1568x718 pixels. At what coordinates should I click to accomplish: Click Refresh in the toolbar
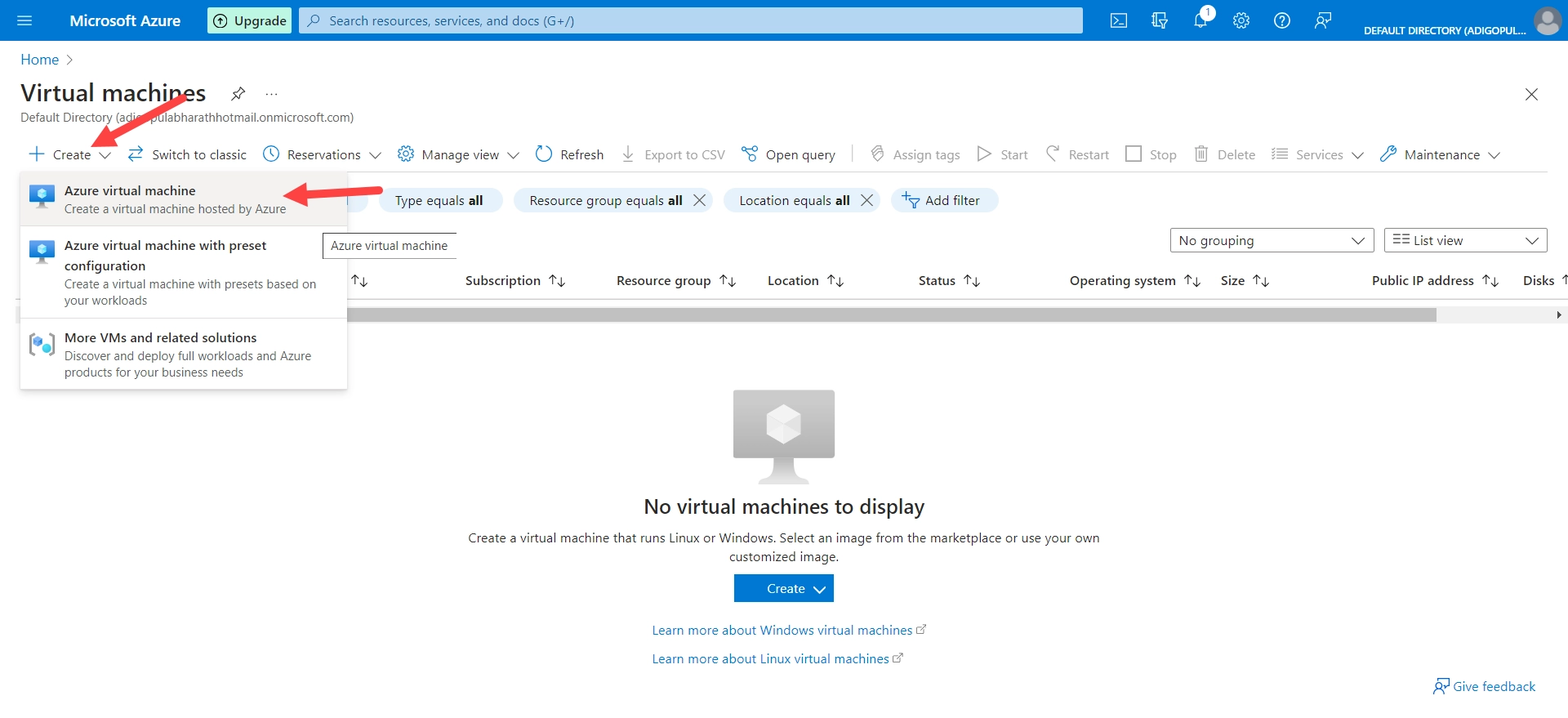click(570, 154)
